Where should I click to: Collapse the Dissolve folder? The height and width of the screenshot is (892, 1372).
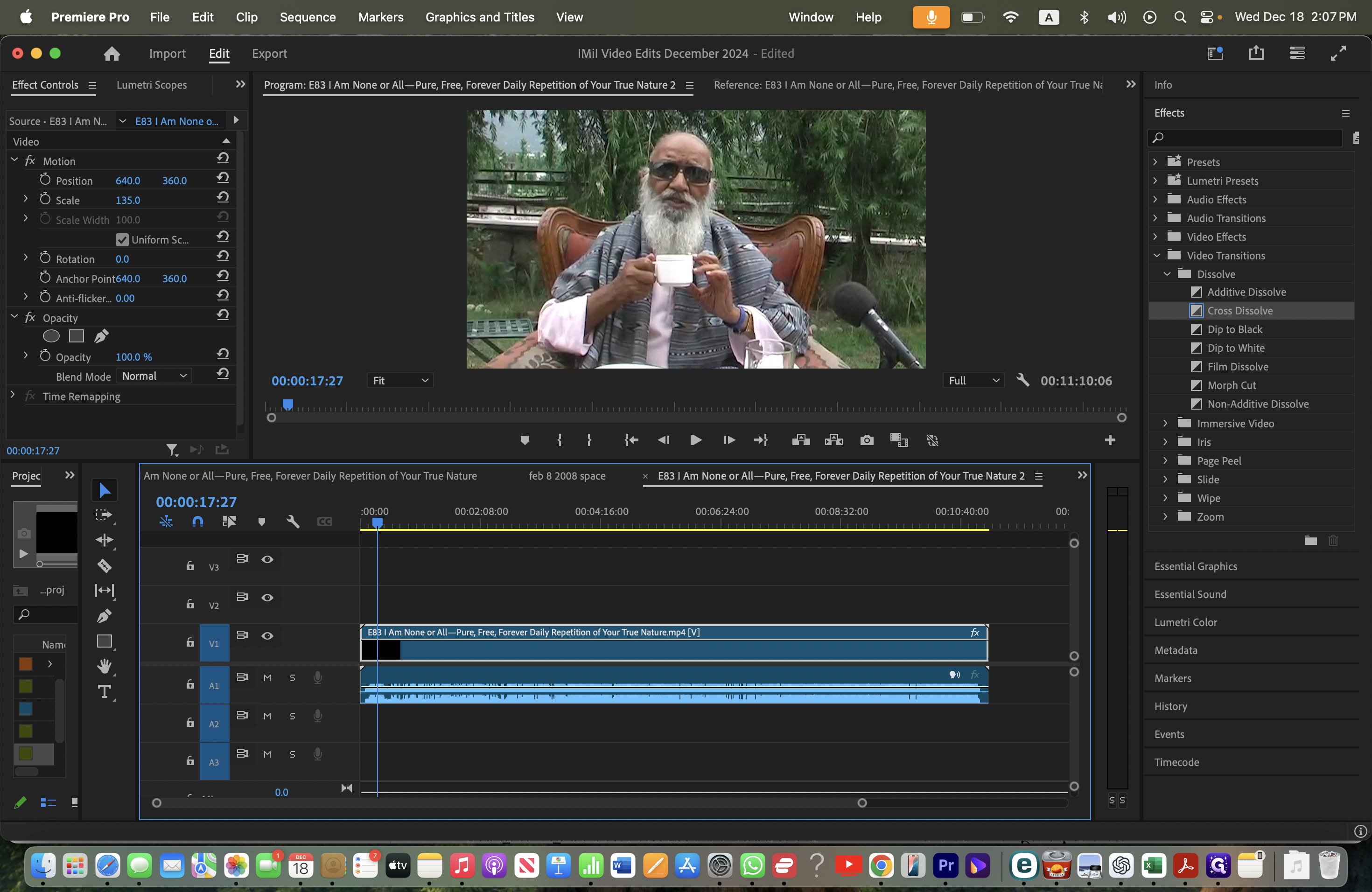pos(1167,274)
